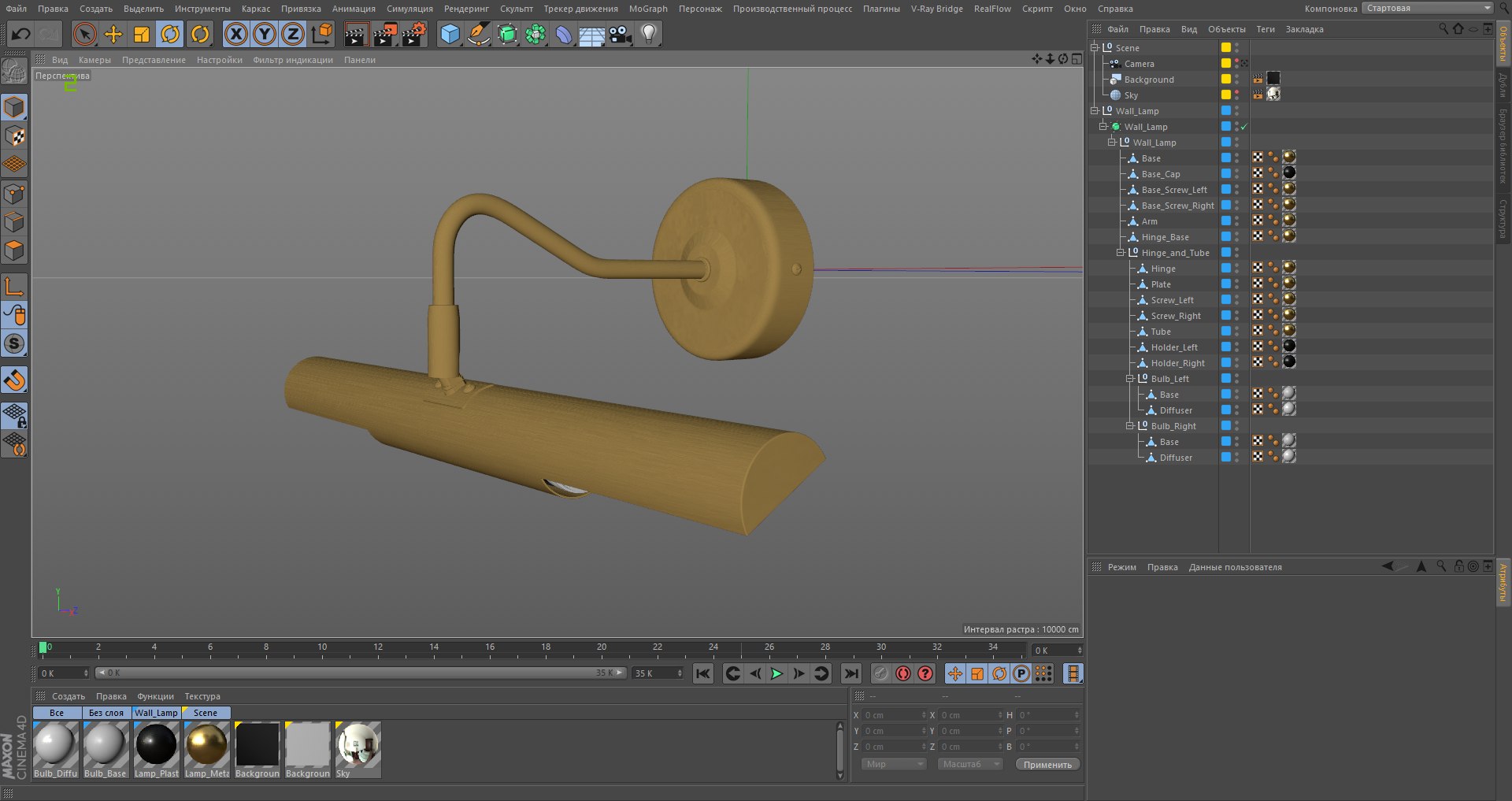Collapse the Bulb_Right group

1130,426
